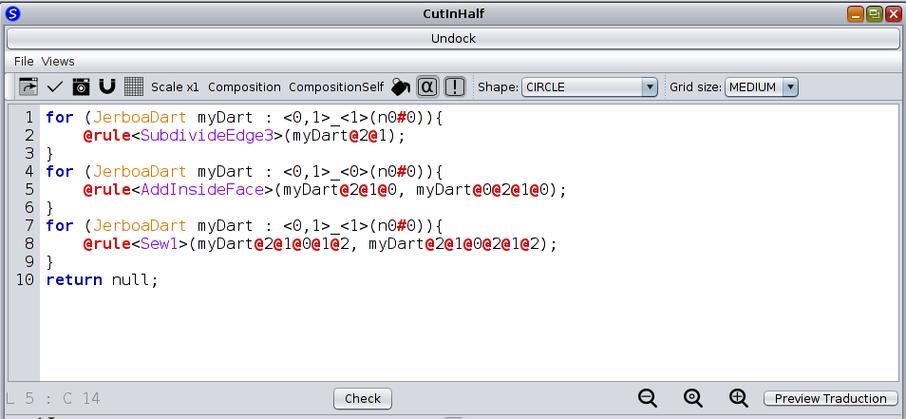Click the Undock button

(453, 39)
